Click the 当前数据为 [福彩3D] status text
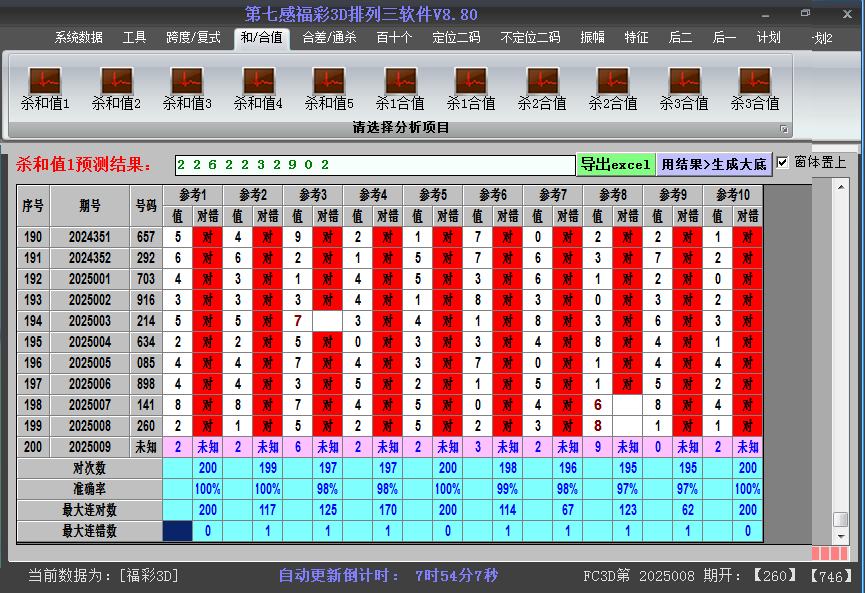The image size is (865, 593). point(103,575)
